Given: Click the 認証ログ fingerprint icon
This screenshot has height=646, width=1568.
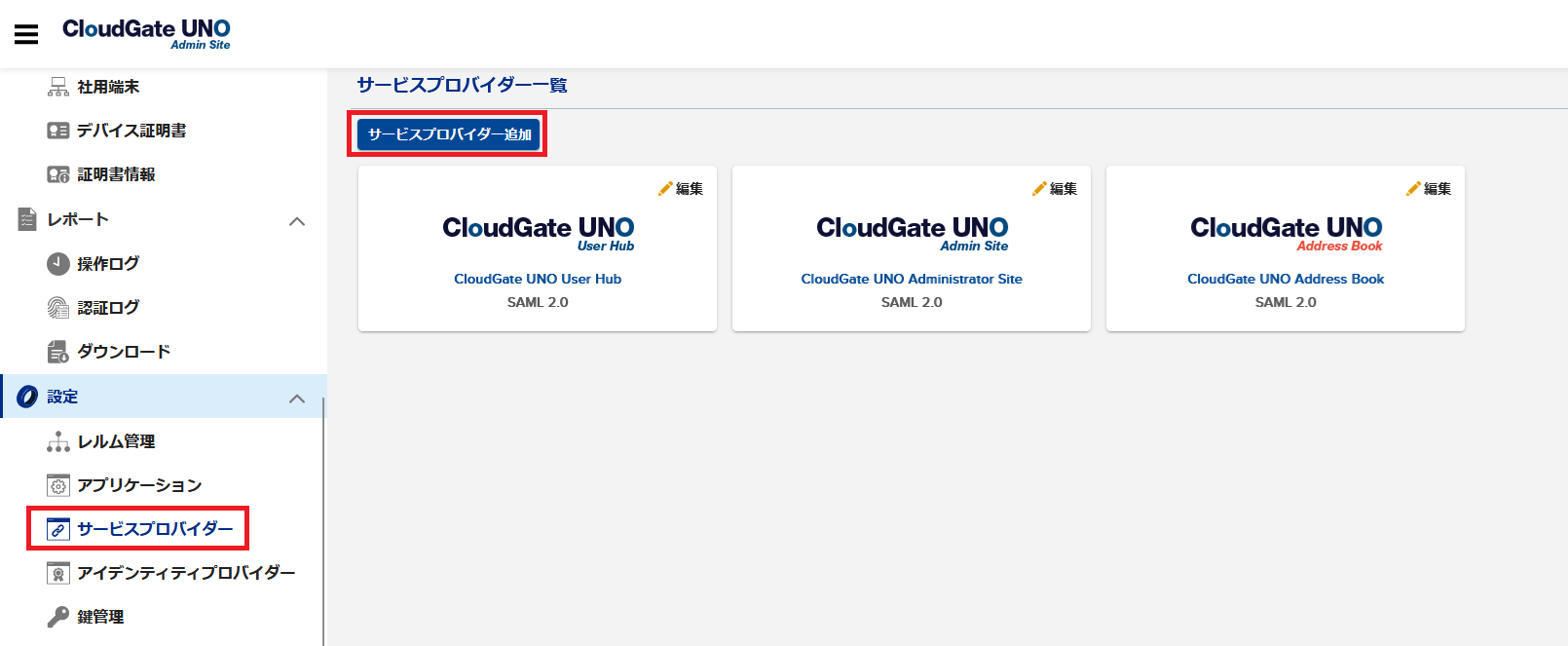Looking at the screenshot, I should (x=58, y=308).
